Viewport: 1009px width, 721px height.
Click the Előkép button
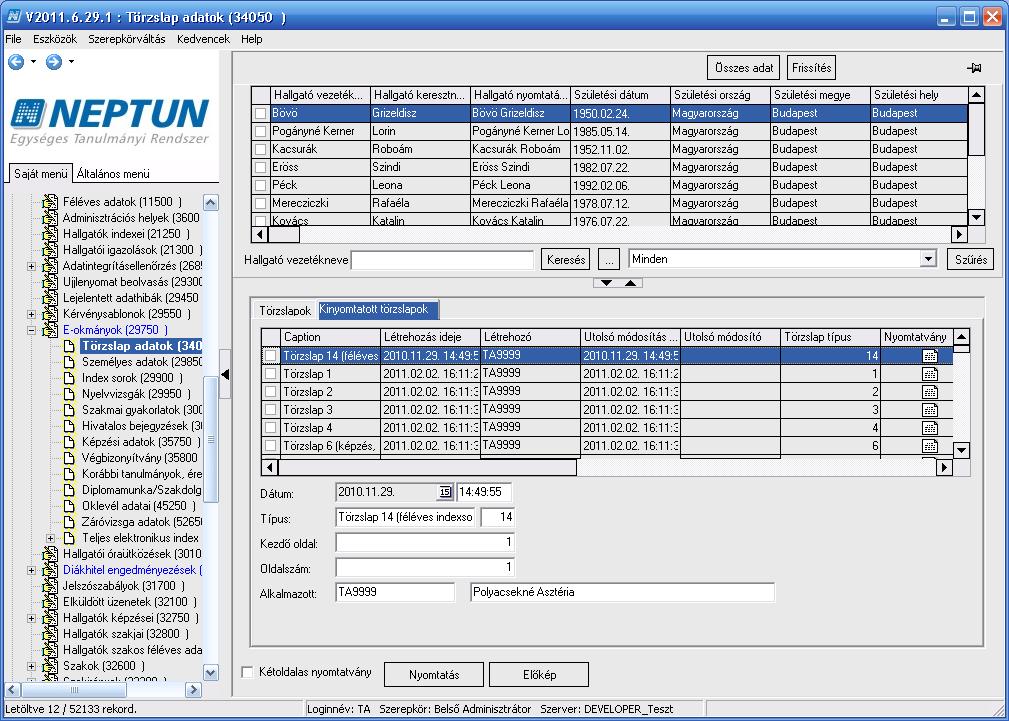[539, 675]
